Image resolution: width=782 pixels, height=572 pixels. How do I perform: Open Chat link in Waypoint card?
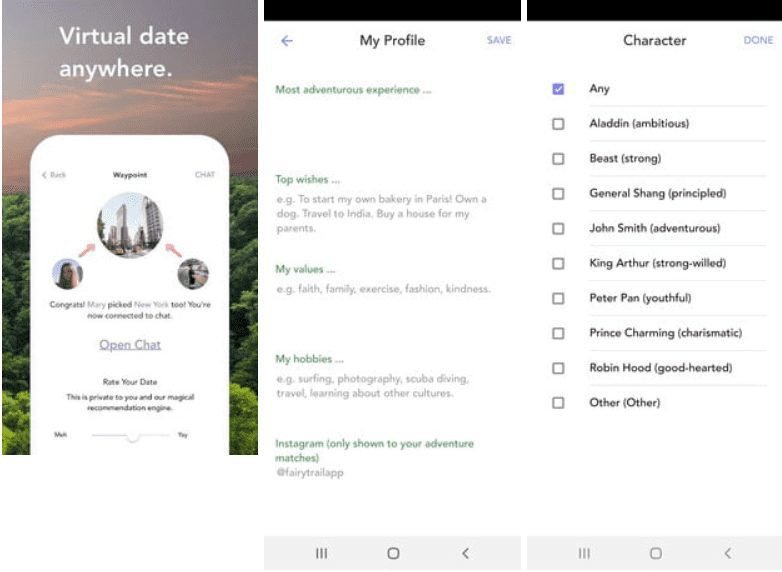point(130,345)
